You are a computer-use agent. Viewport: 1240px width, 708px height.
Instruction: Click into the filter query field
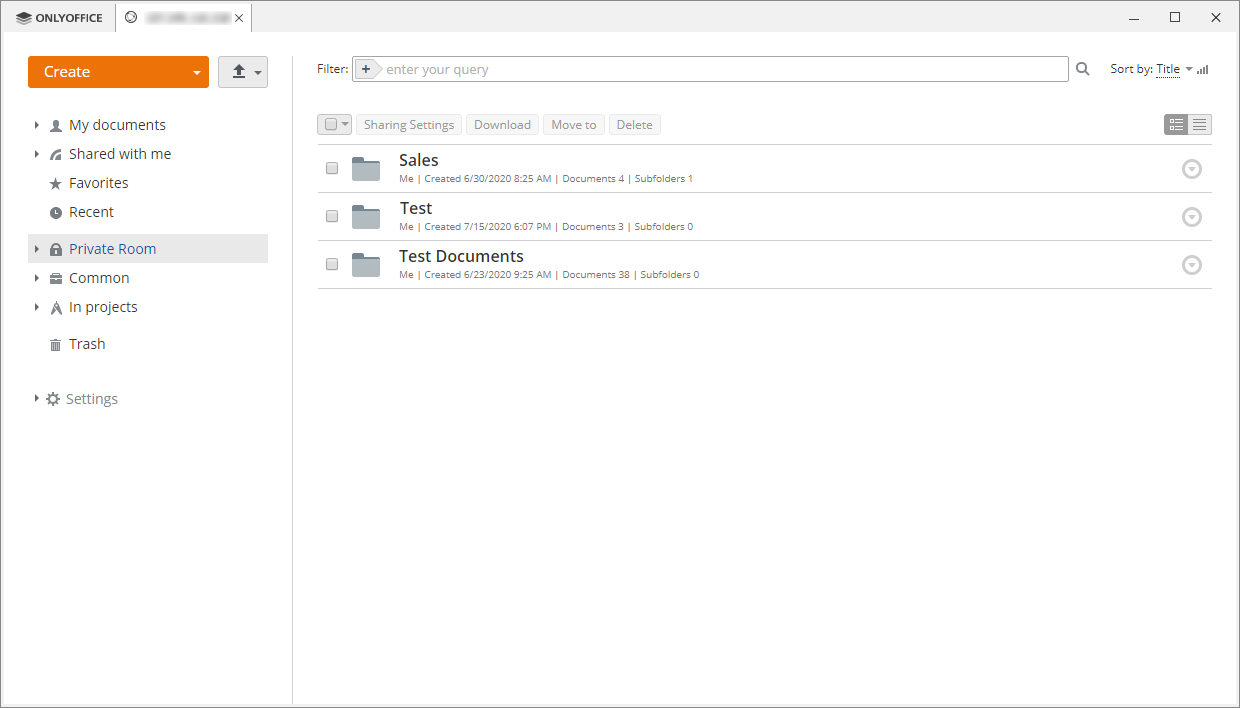720,69
